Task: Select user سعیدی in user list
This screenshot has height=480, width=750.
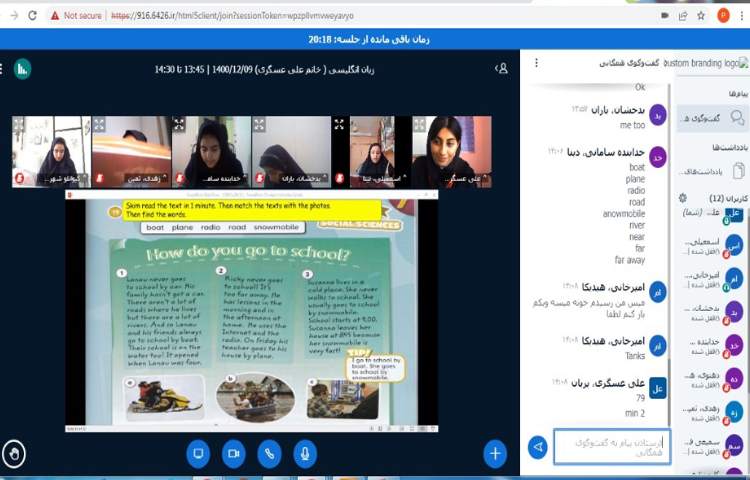Action: [713, 446]
